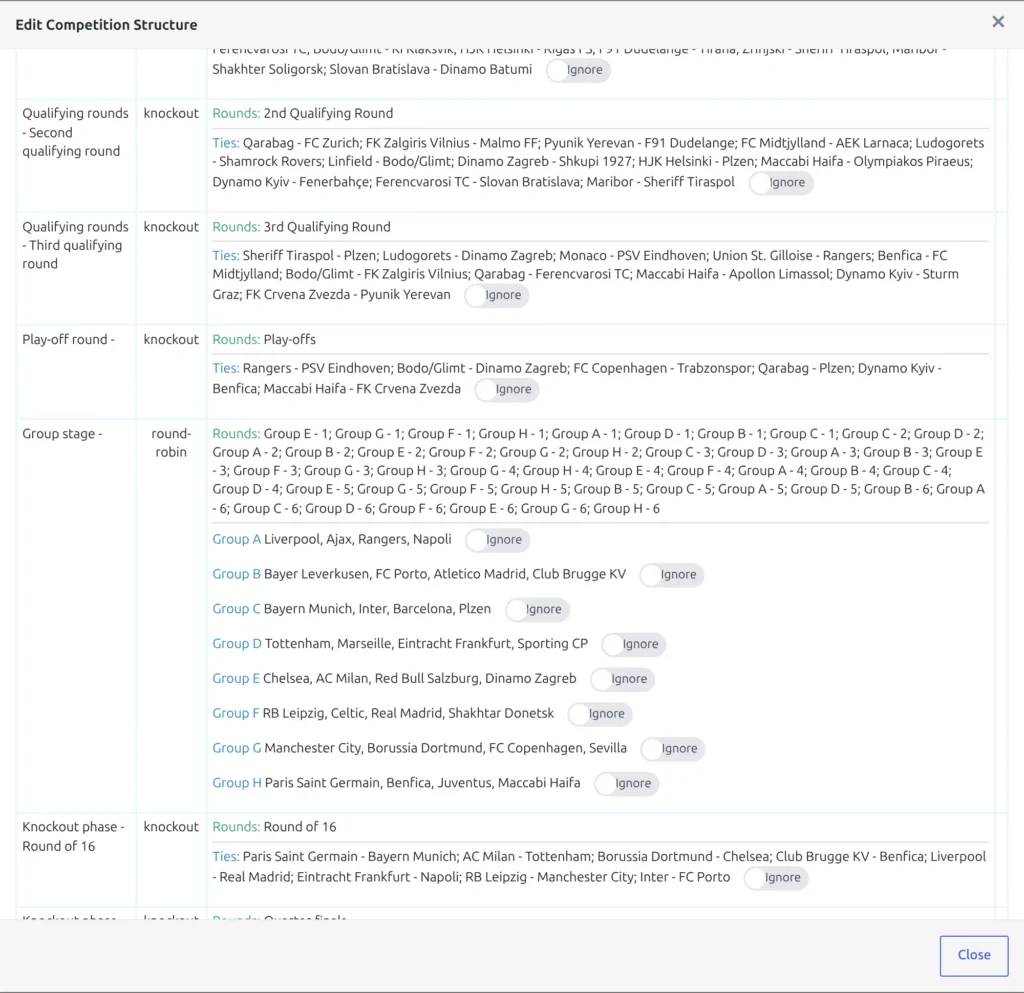Screen dimensions: 1024x993
Task: Click 'Chelsea, AC Milan, Red Bull Salzburg, Dinamo Zagreb' list
Action: pos(419,678)
